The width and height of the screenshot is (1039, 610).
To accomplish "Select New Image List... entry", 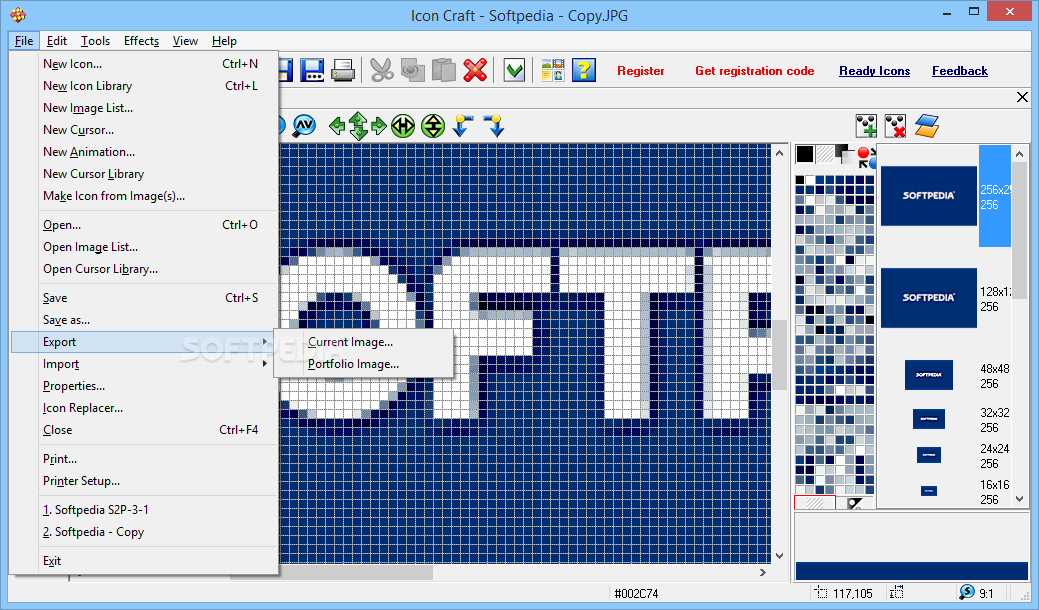I will click(143, 107).
